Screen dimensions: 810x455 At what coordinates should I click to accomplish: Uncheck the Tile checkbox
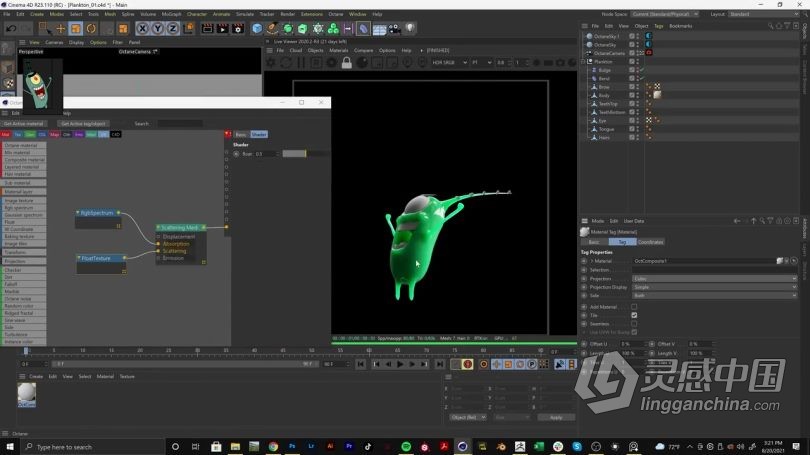pyautogui.click(x=634, y=315)
